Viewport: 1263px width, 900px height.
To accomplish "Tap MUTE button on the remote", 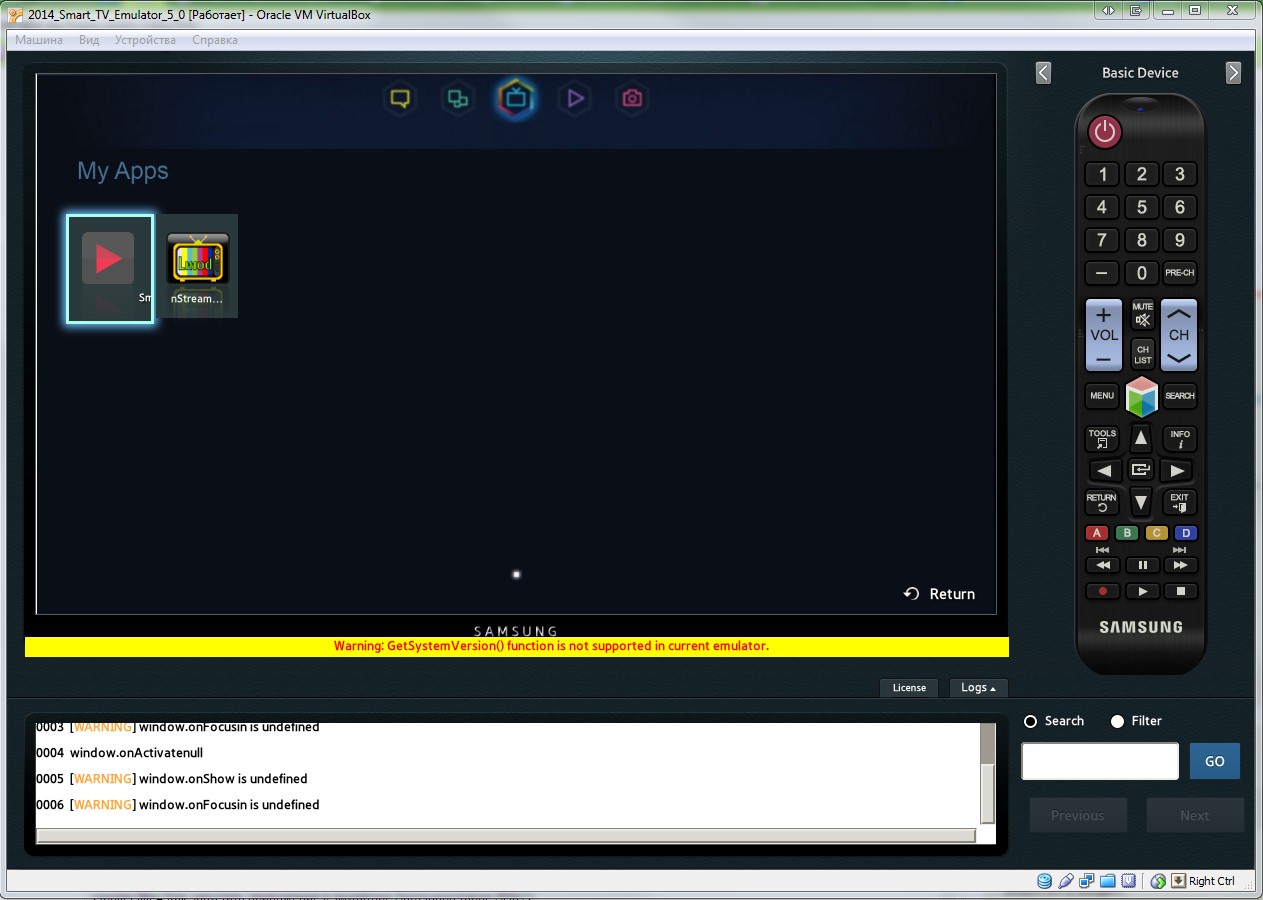I will (1142, 315).
